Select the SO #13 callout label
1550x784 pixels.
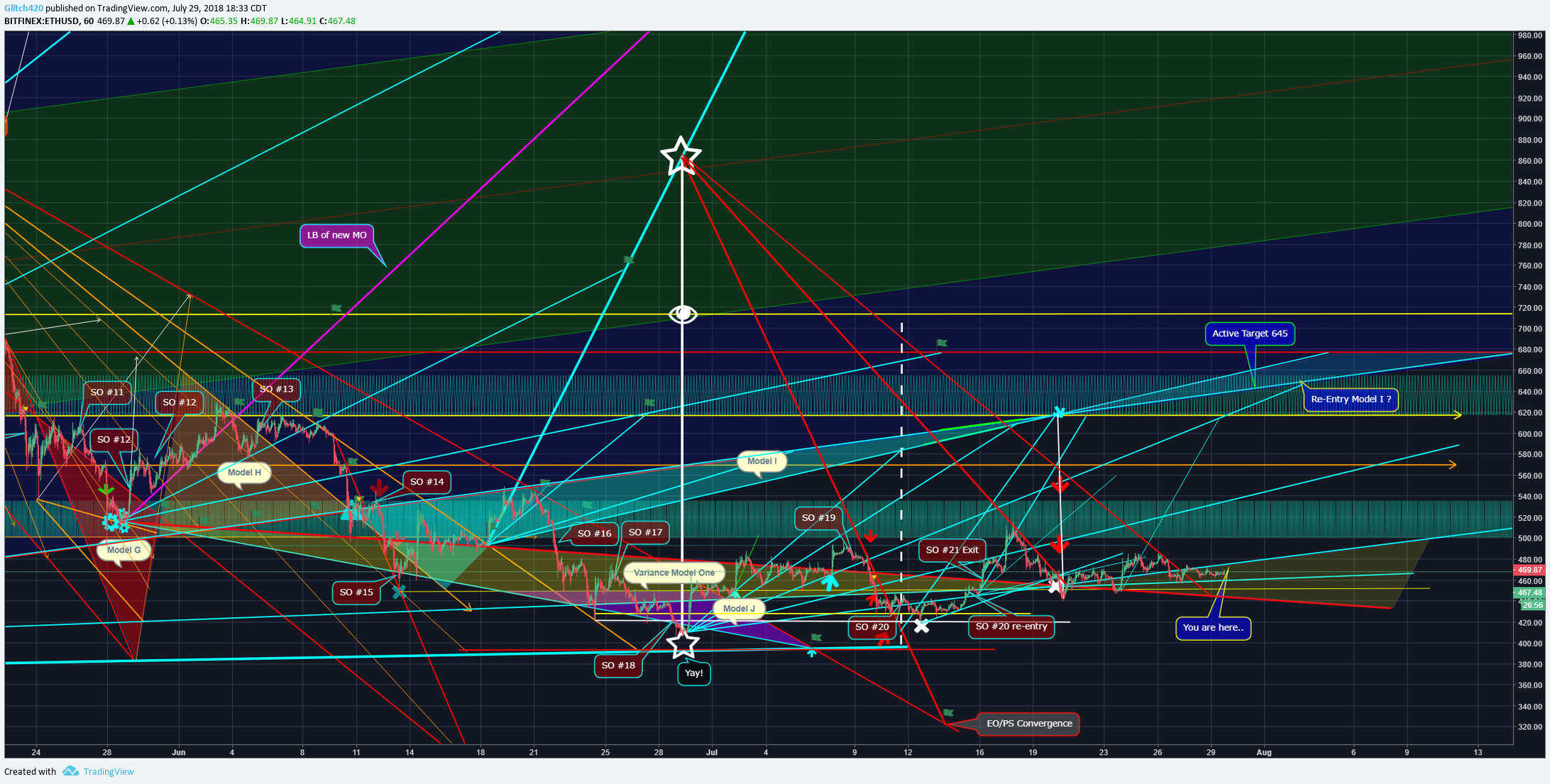tap(276, 389)
